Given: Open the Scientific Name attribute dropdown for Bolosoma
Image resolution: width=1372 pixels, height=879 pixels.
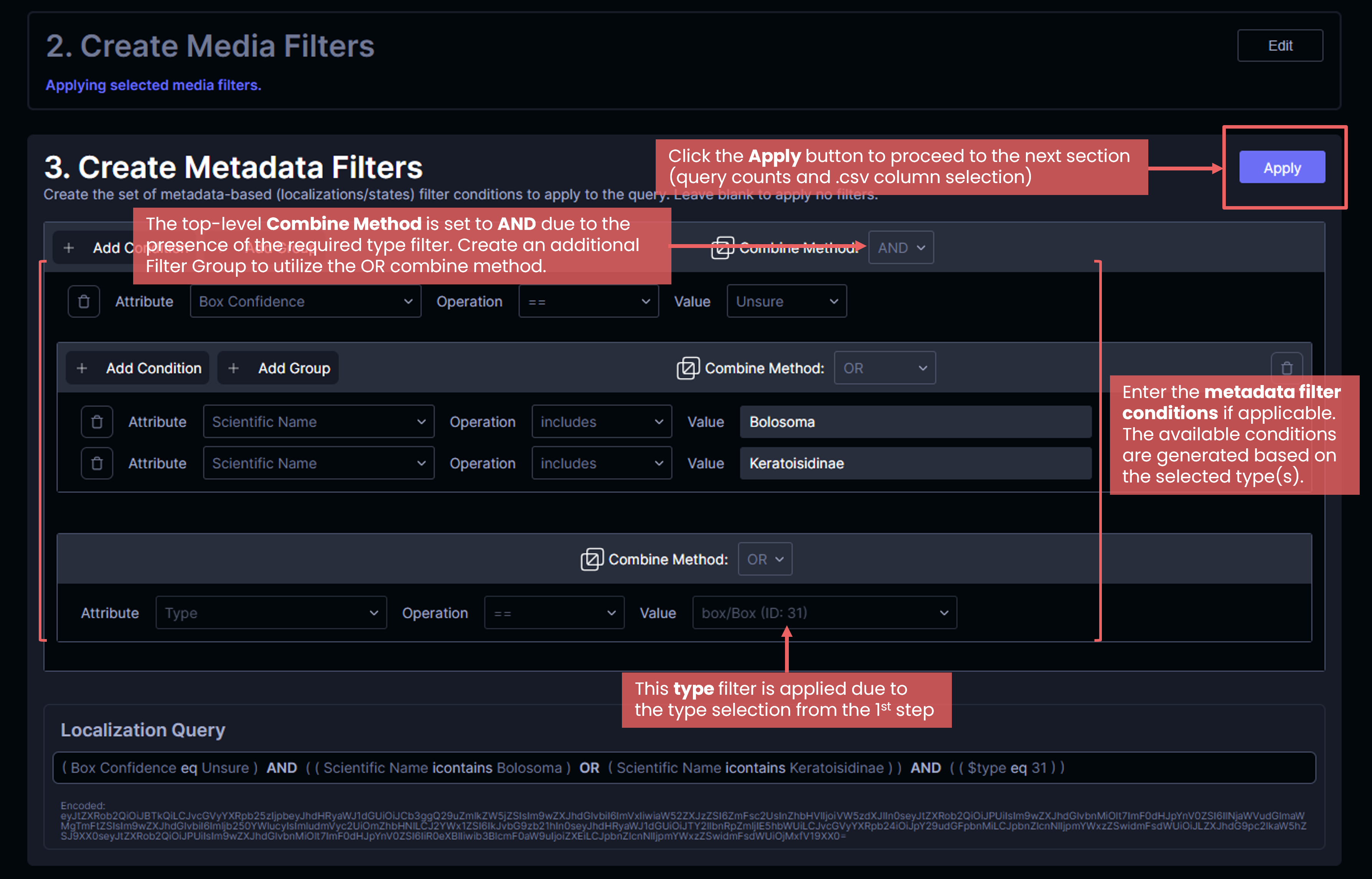Looking at the screenshot, I should [x=319, y=422].
